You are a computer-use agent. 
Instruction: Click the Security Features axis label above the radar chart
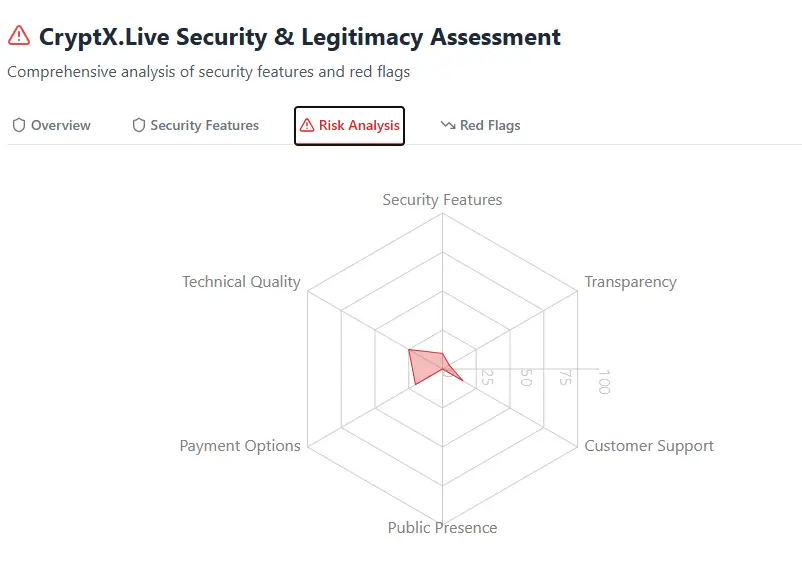[442, 200]
